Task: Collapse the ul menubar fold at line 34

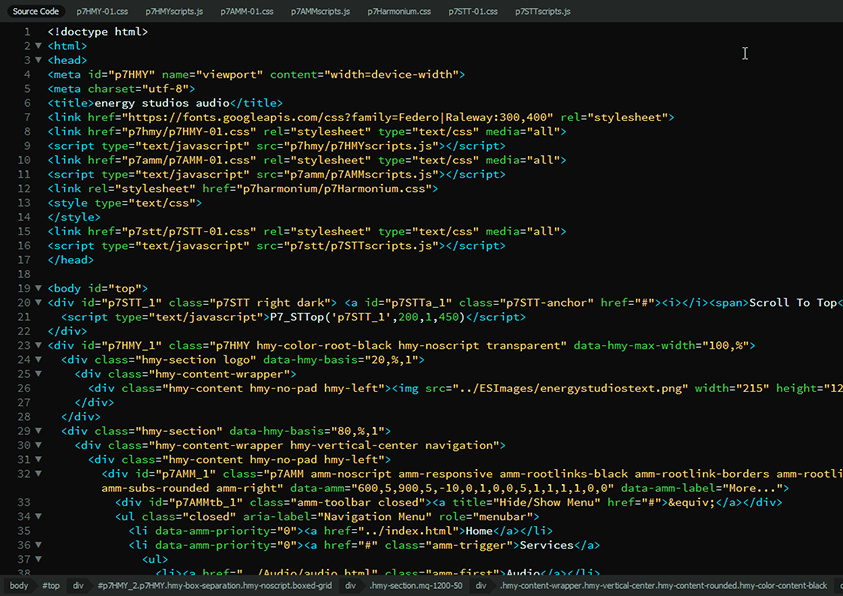Action: [38, 516]
